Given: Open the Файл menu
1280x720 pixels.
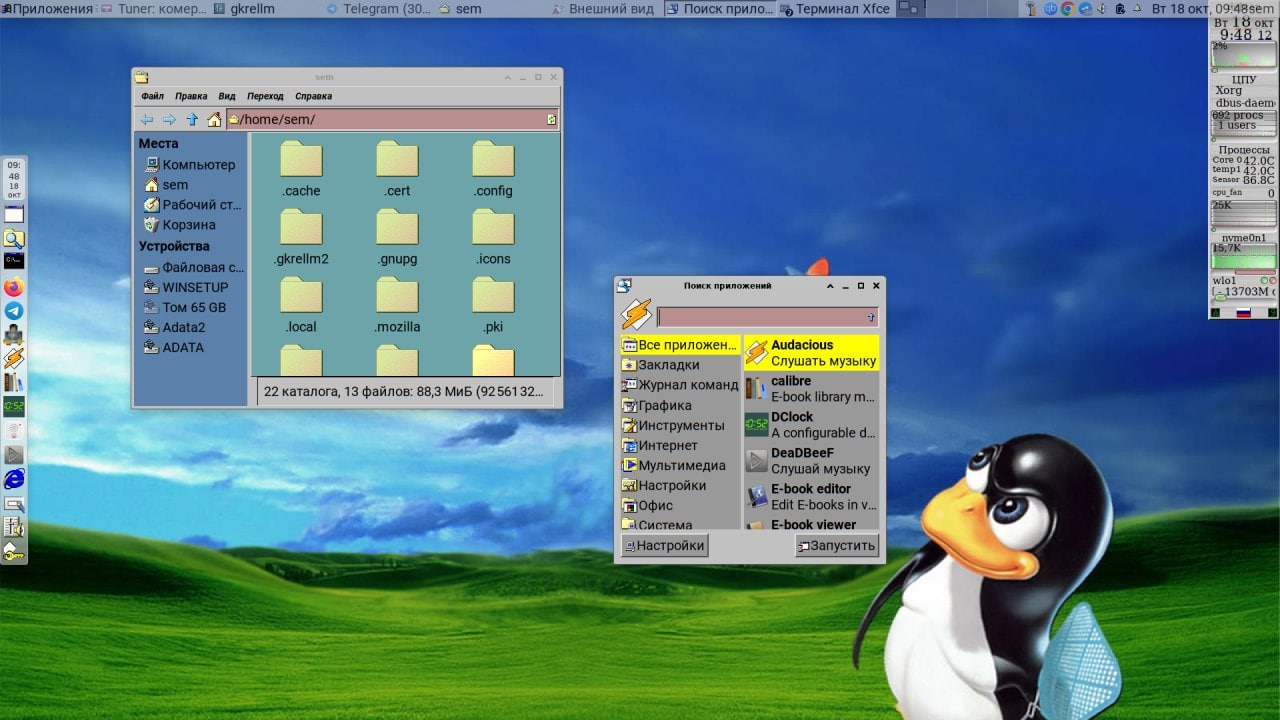Looking at the screenshot, I should (152, 96).
